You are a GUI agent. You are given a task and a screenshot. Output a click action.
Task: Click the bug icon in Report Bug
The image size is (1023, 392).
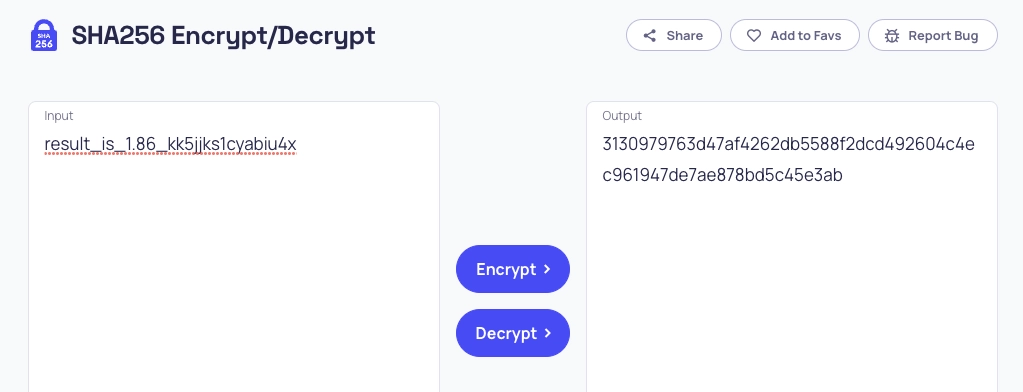892,36
